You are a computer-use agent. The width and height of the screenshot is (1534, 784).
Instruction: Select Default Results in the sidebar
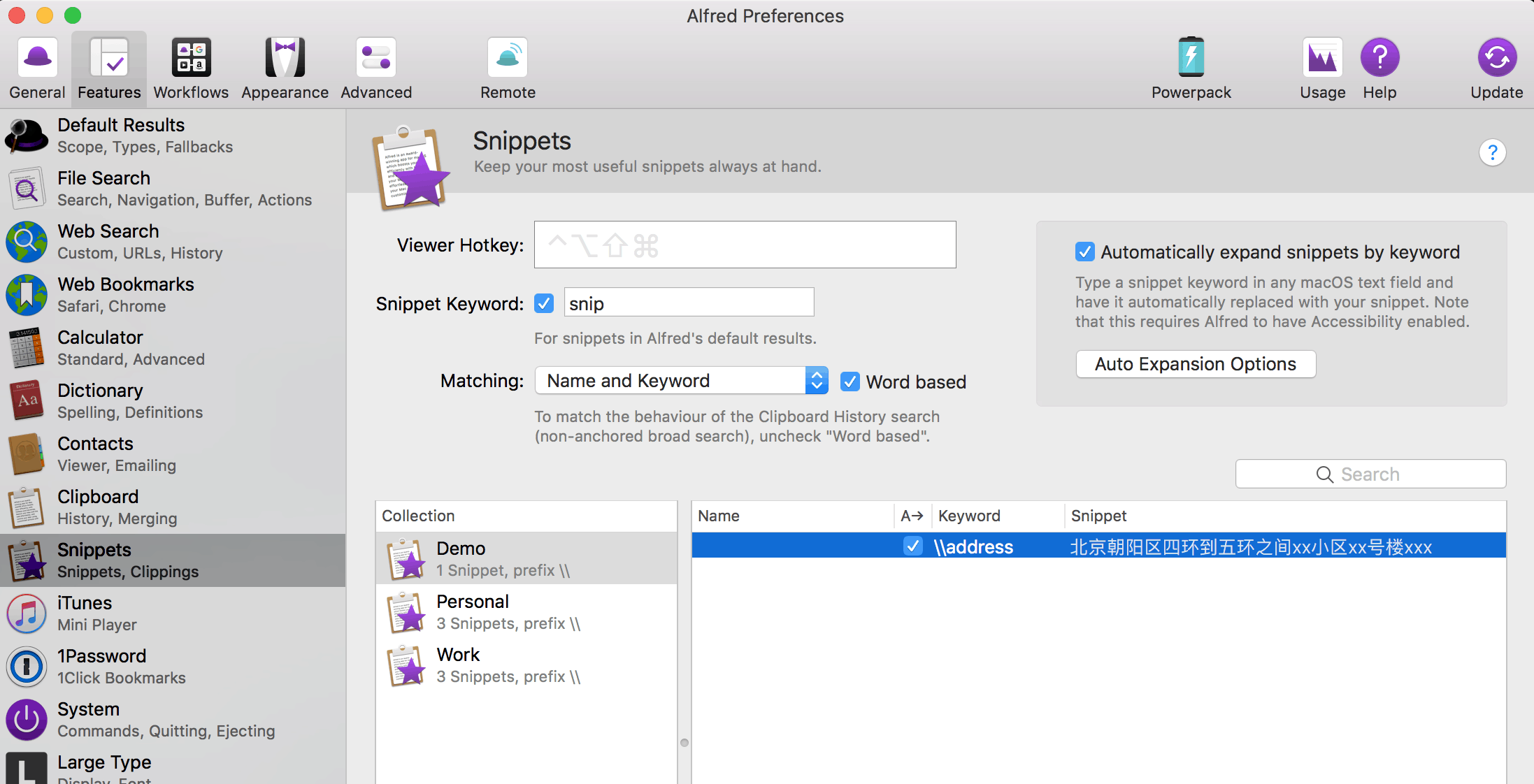(x=173, y=136)
